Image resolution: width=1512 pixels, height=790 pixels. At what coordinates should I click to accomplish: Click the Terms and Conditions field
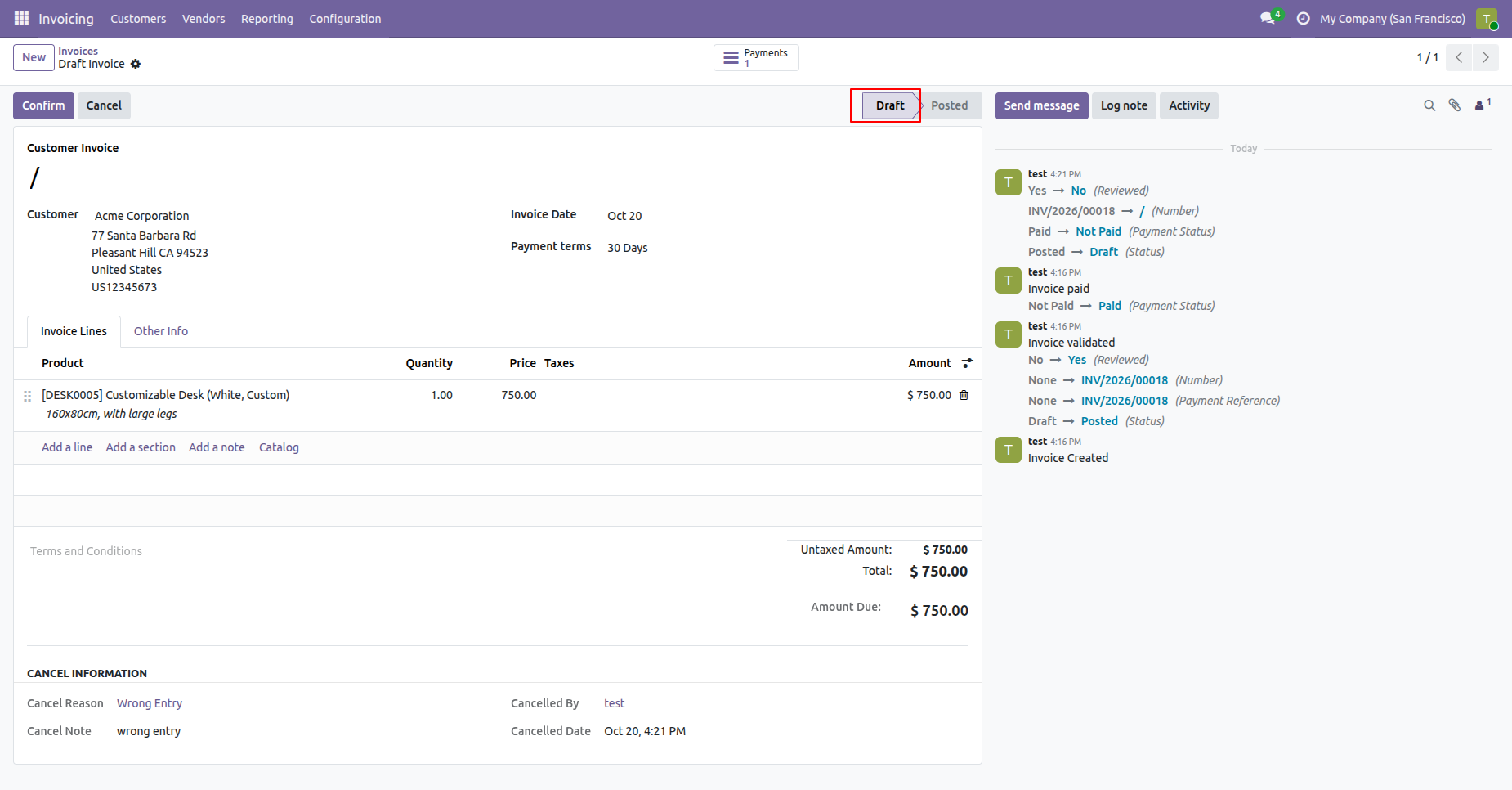tap(86, 551)
